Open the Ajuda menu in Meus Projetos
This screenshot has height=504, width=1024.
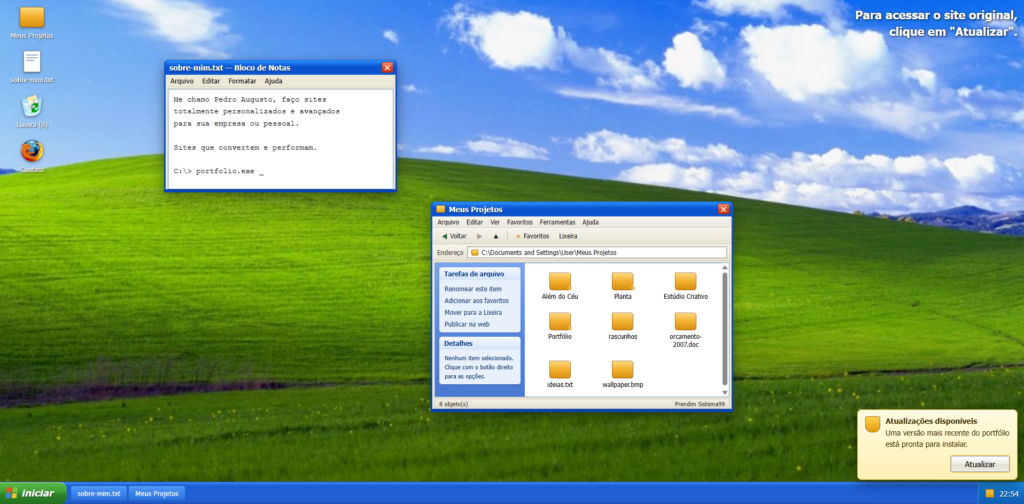point(590,222)
